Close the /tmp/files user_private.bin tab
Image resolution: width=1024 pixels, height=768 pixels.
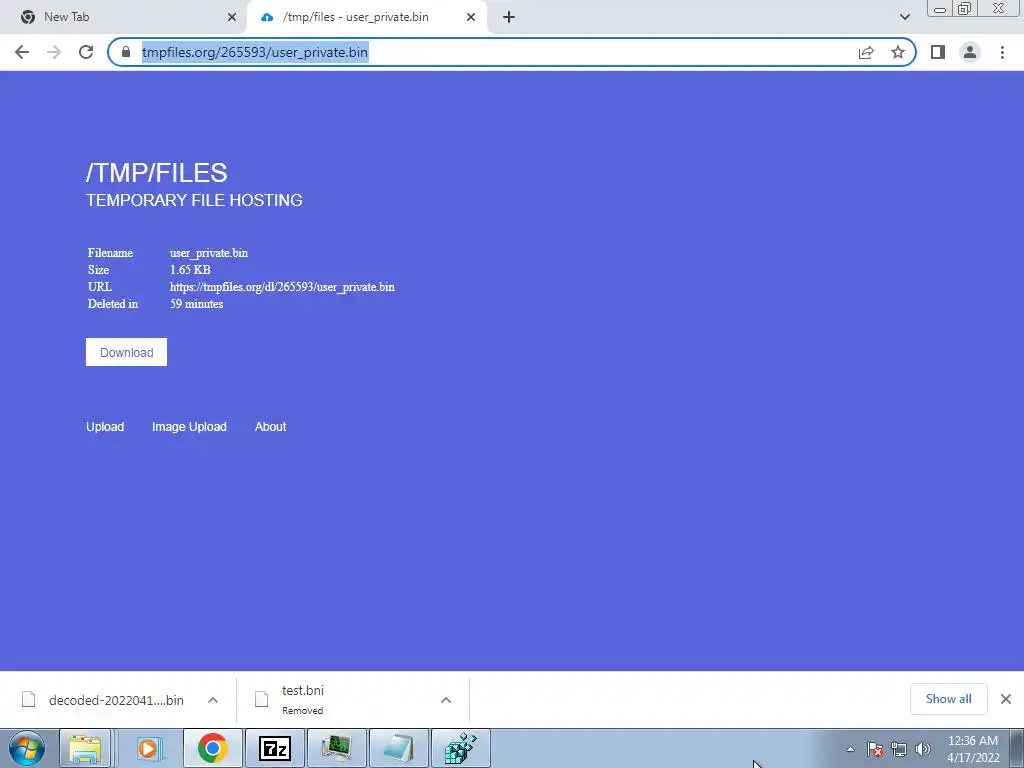471,17
